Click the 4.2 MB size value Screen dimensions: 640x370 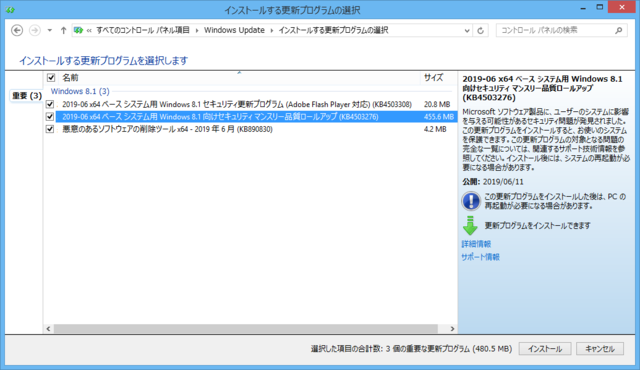(435, 129)
